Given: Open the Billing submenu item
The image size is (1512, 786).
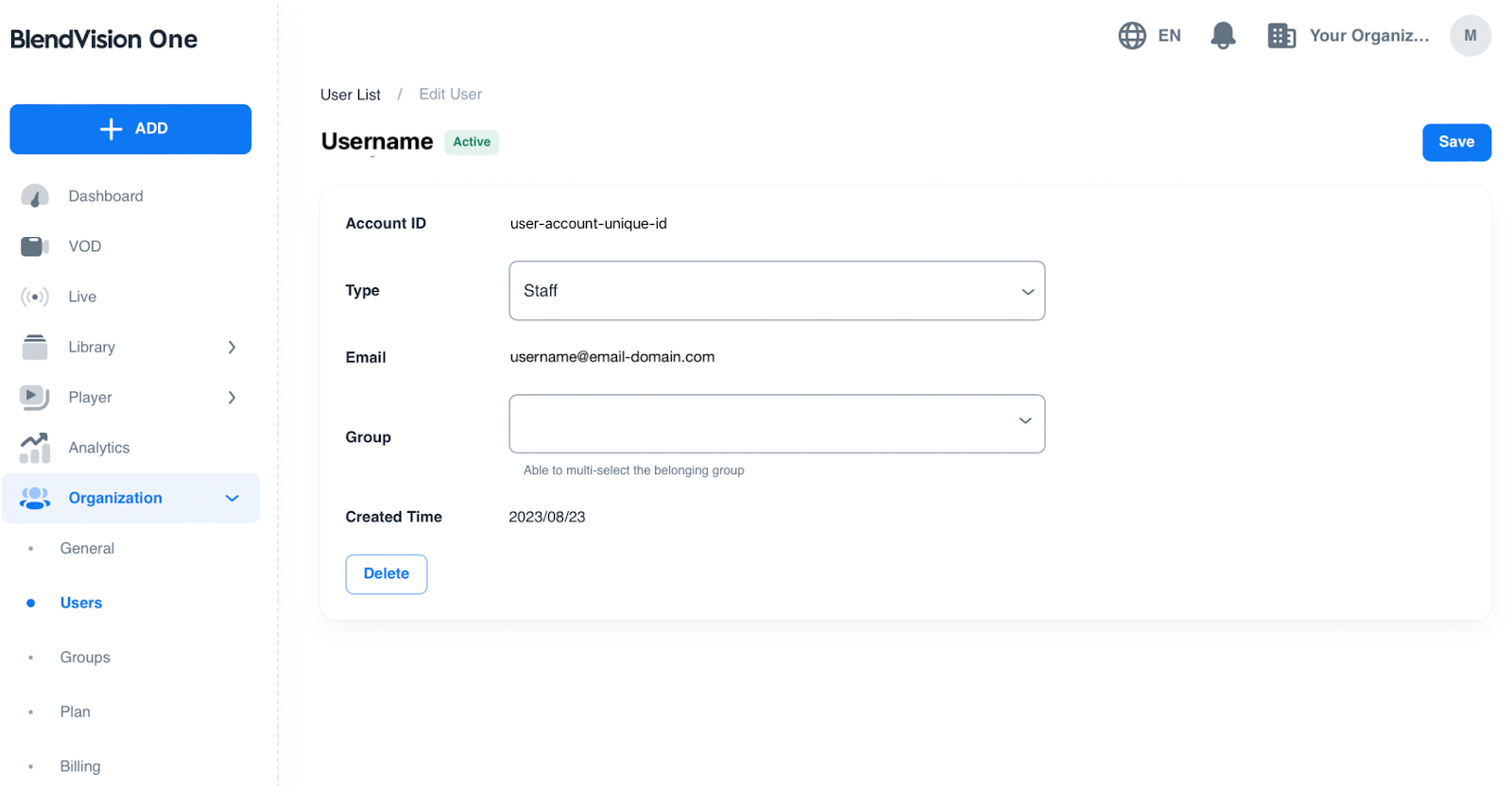Looking at the screenshot, I should 80,766.
